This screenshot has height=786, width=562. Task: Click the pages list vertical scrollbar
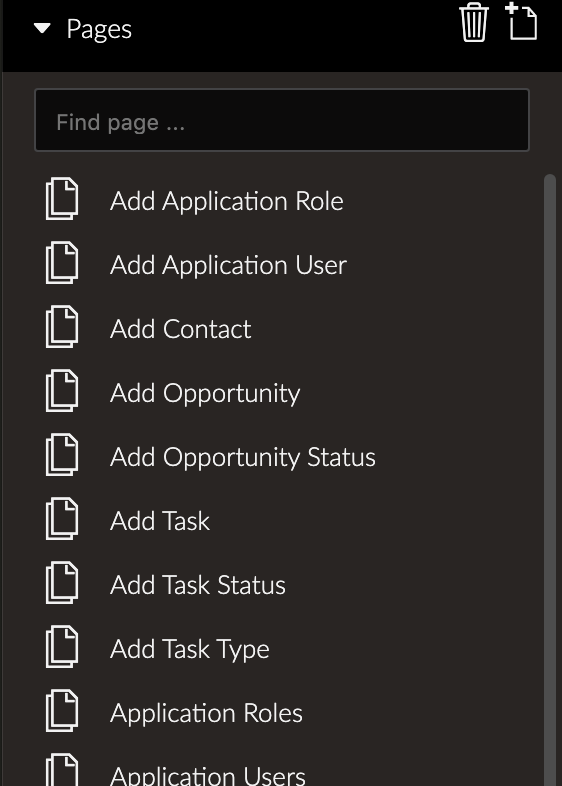[x=549, y=480]
